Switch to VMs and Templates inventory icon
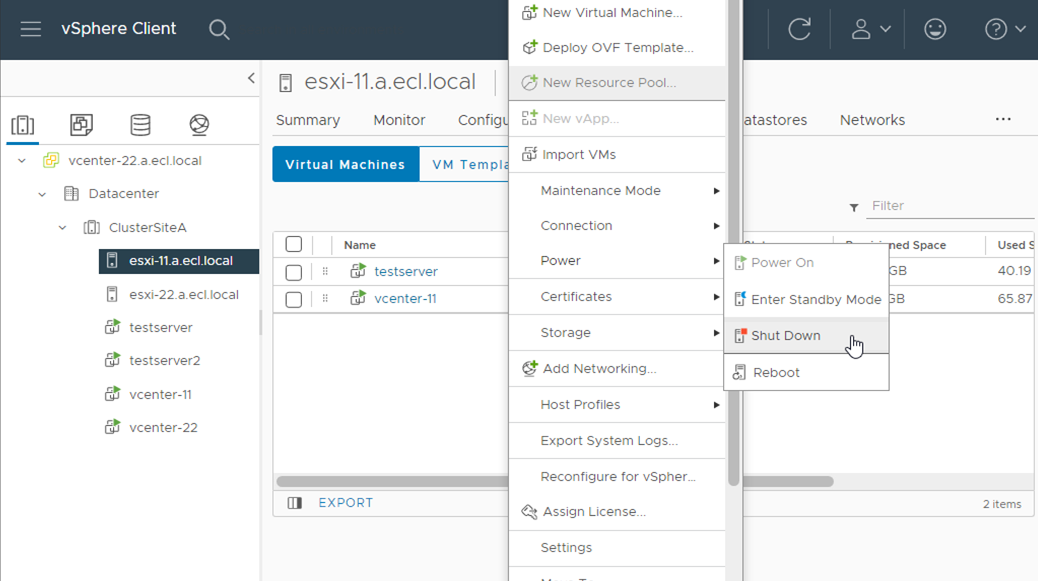Screen dimensions: 1038x581 [x=81, y=125]
